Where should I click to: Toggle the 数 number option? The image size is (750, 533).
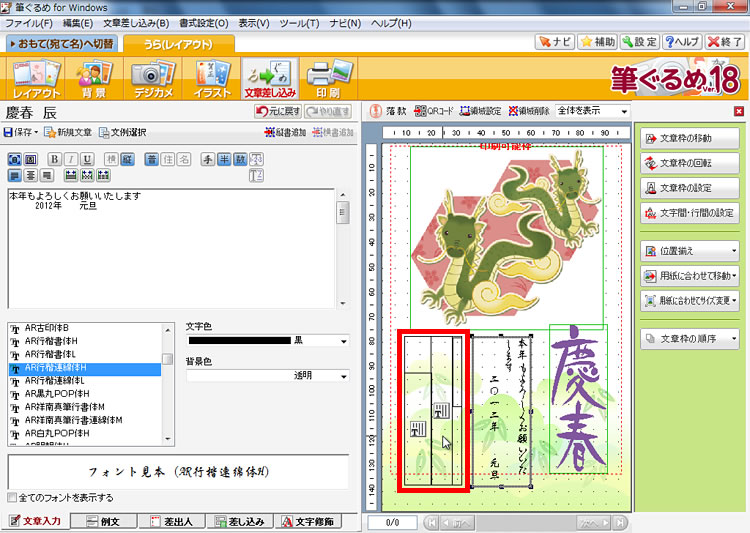pyautogui.click(x=240, y=159)
